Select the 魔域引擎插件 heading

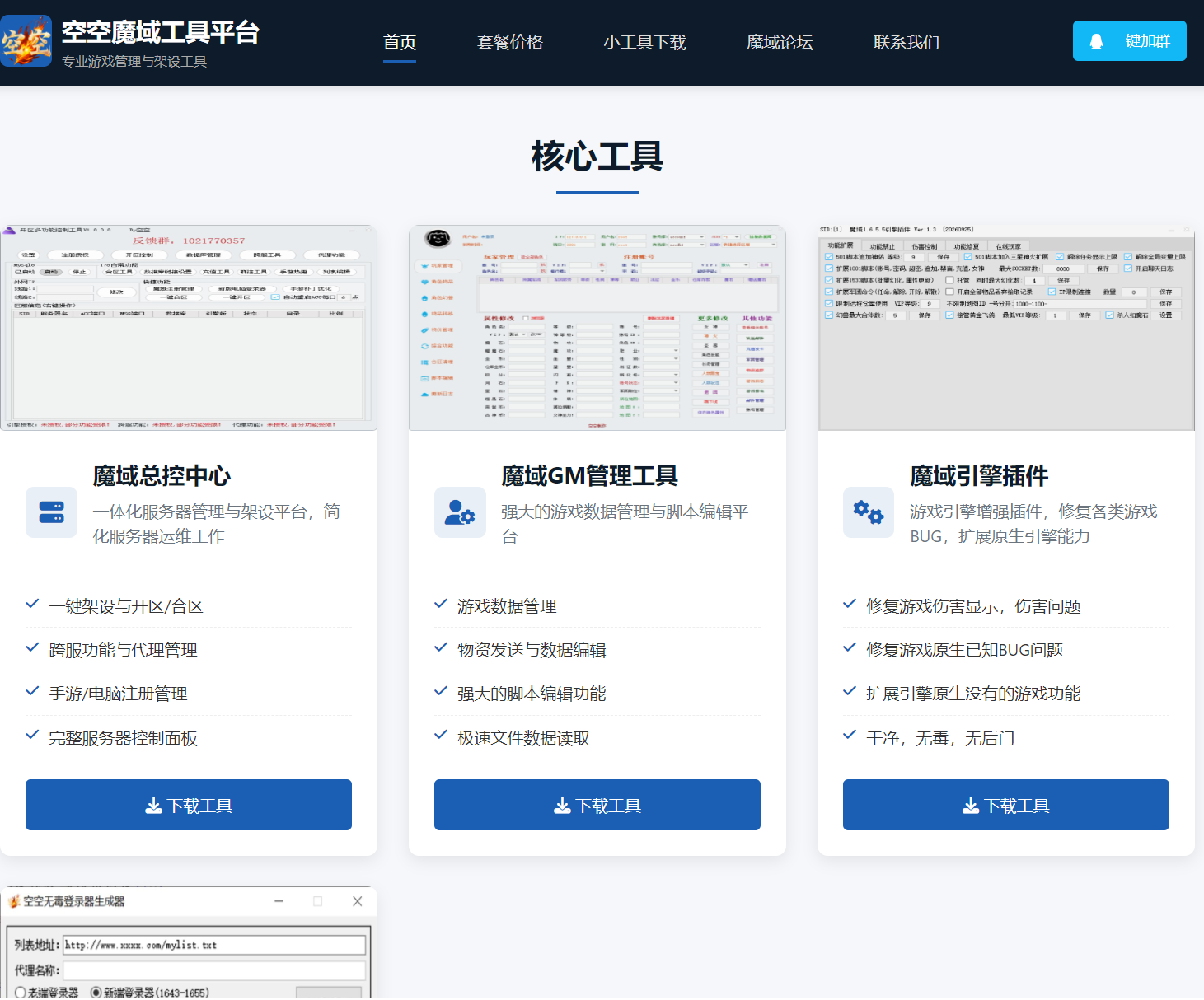point(979,476)
